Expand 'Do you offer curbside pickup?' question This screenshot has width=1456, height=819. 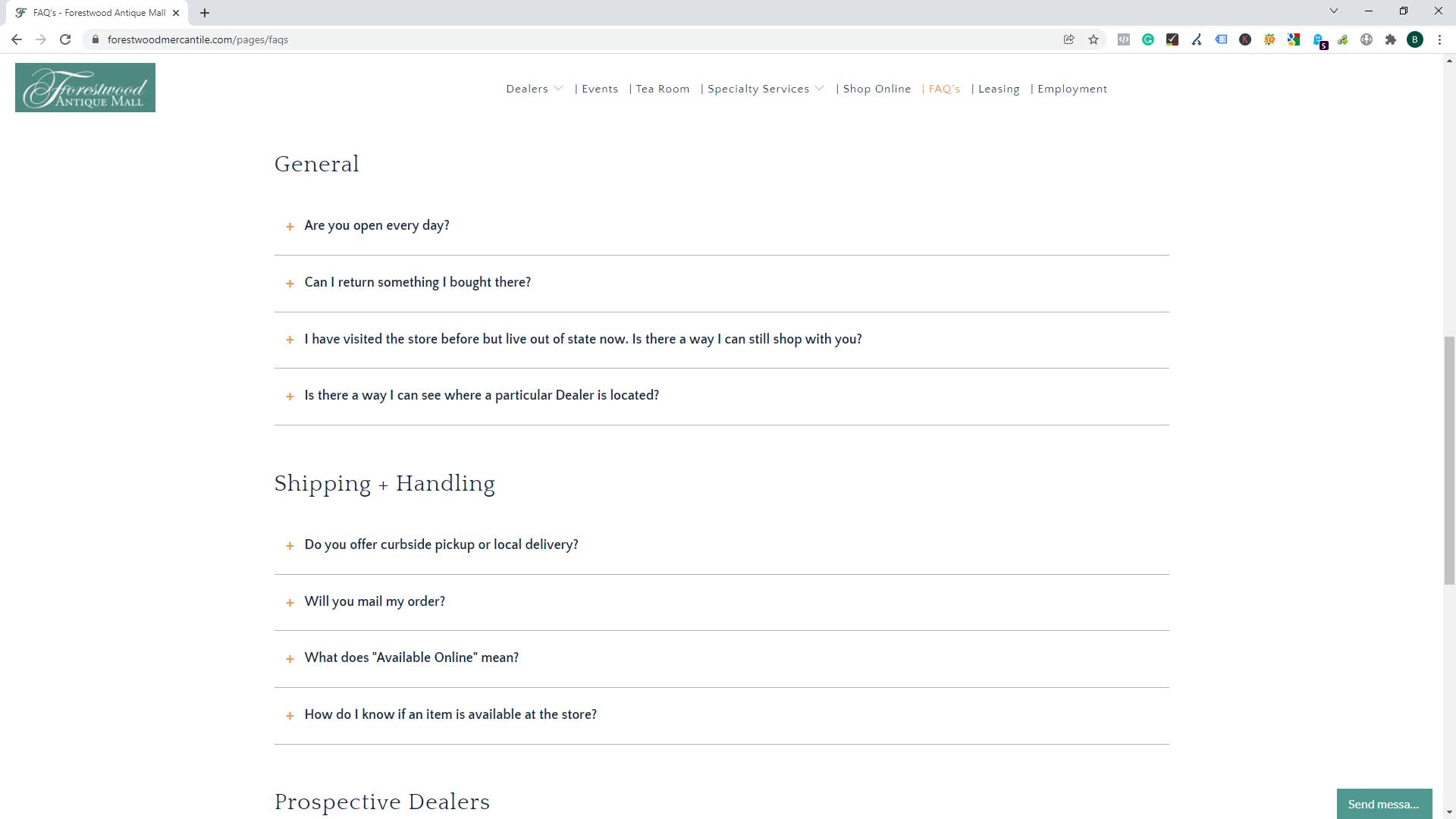[291, 544]
